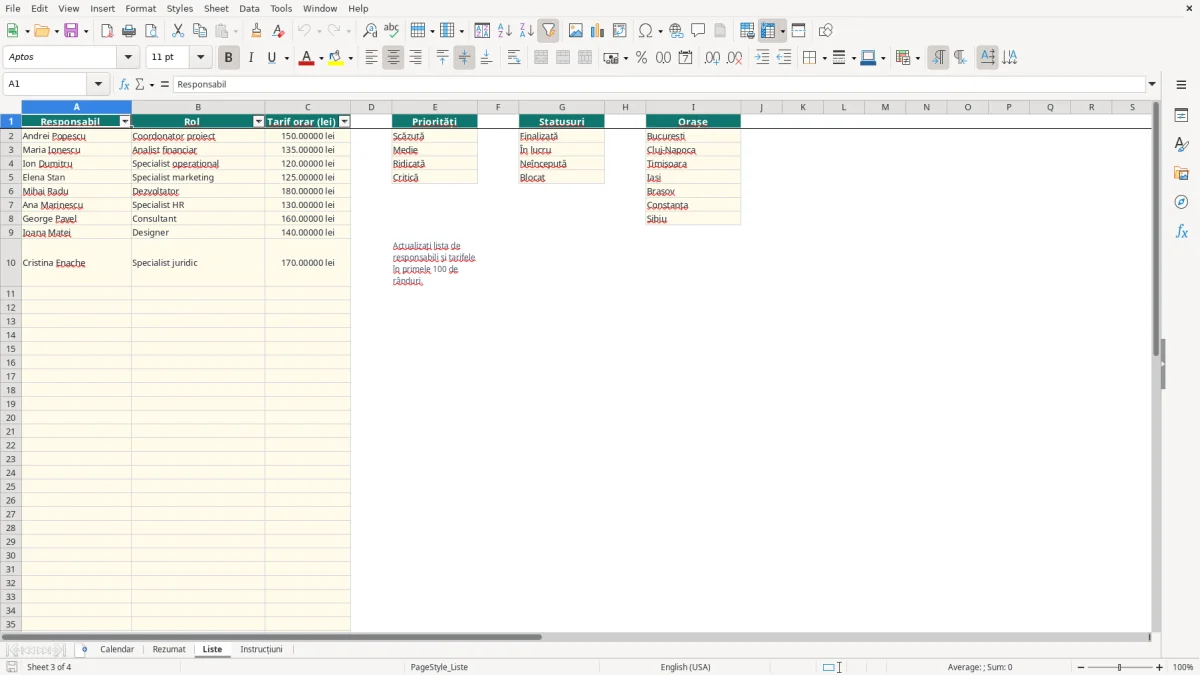Click the Copy icon

200,31
